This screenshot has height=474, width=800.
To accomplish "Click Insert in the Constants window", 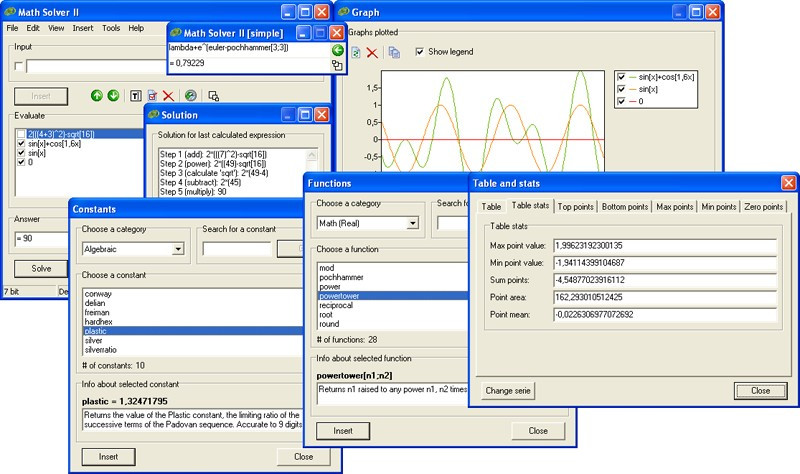I will (x=108, y=457).
